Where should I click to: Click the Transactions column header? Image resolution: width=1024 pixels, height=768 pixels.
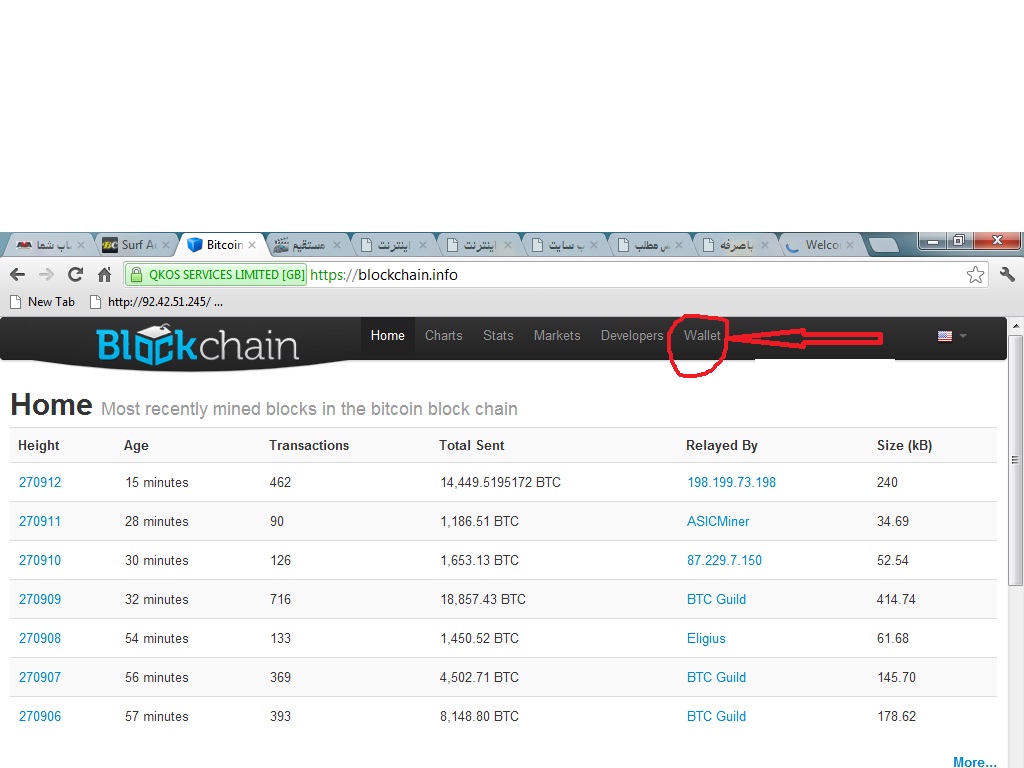coord(309,445)
